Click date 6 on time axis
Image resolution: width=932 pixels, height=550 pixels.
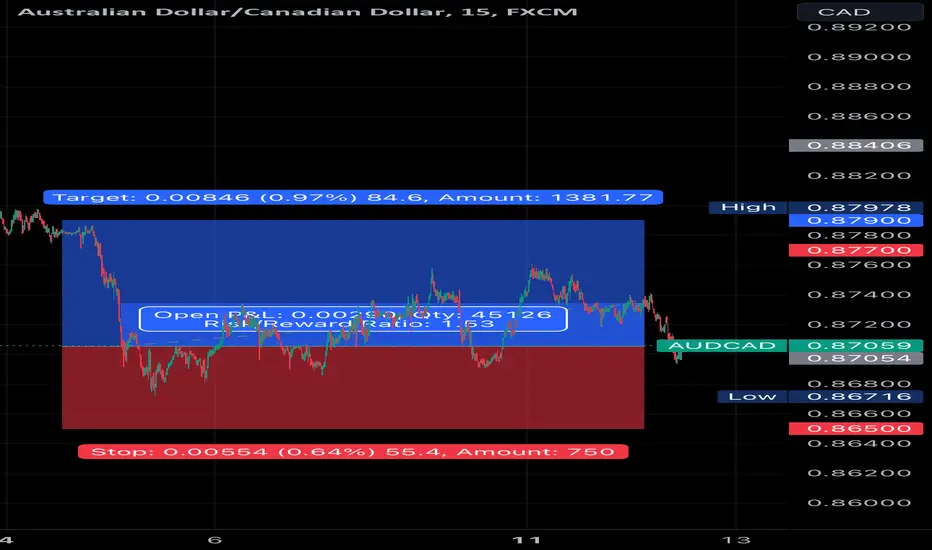pyautogui.click(x=215, y=540)
